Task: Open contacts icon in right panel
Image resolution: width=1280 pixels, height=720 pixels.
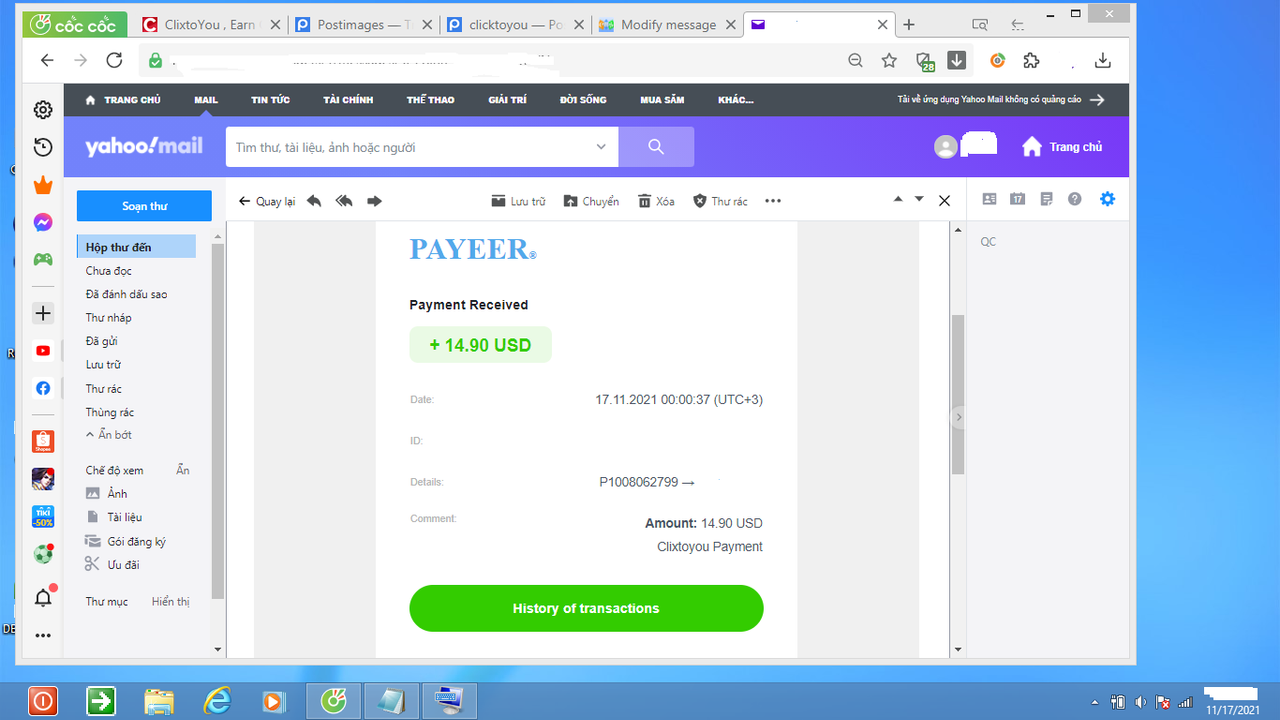Action: coord(989,199)
